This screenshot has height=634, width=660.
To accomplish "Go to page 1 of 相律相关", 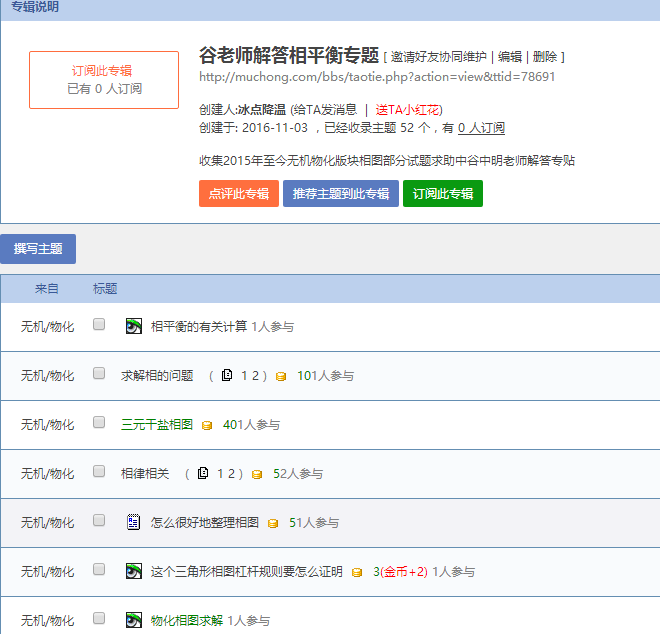I will coord(220,474).
